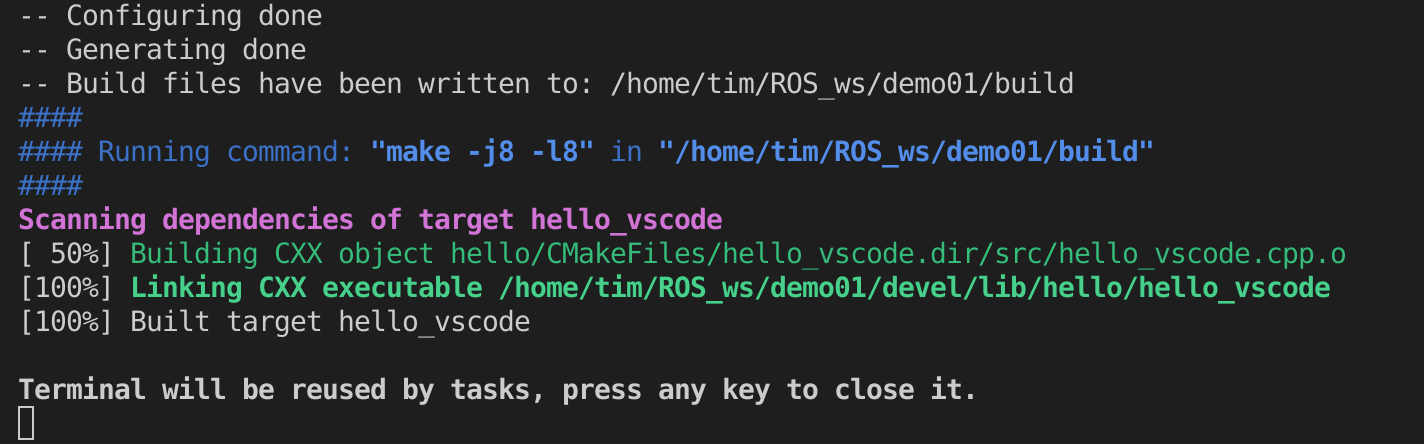Click the '-- Generating done' line

(x=163, y=49)
